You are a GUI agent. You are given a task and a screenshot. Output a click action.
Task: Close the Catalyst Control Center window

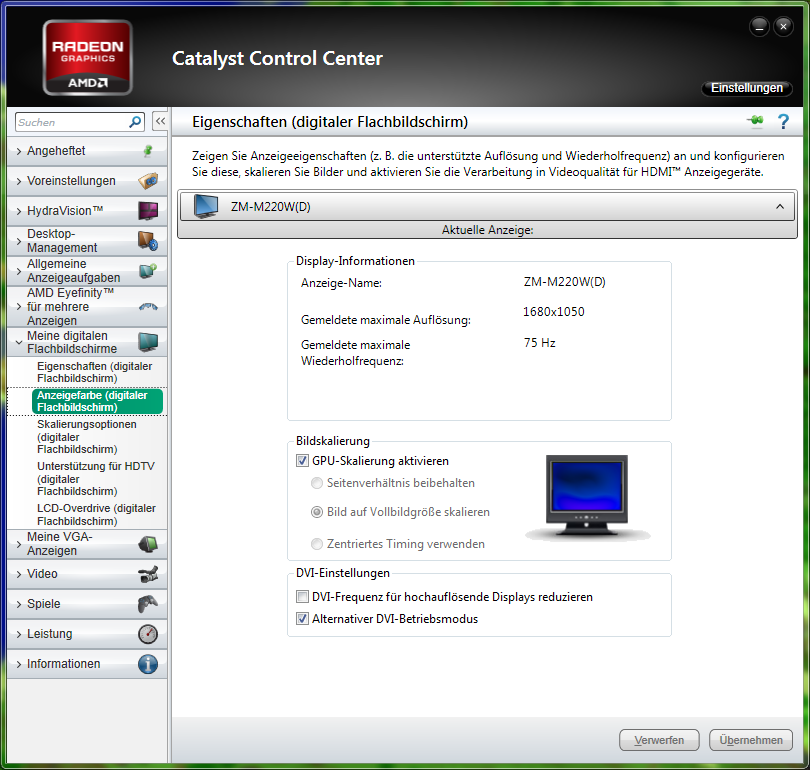coord(783,26)
